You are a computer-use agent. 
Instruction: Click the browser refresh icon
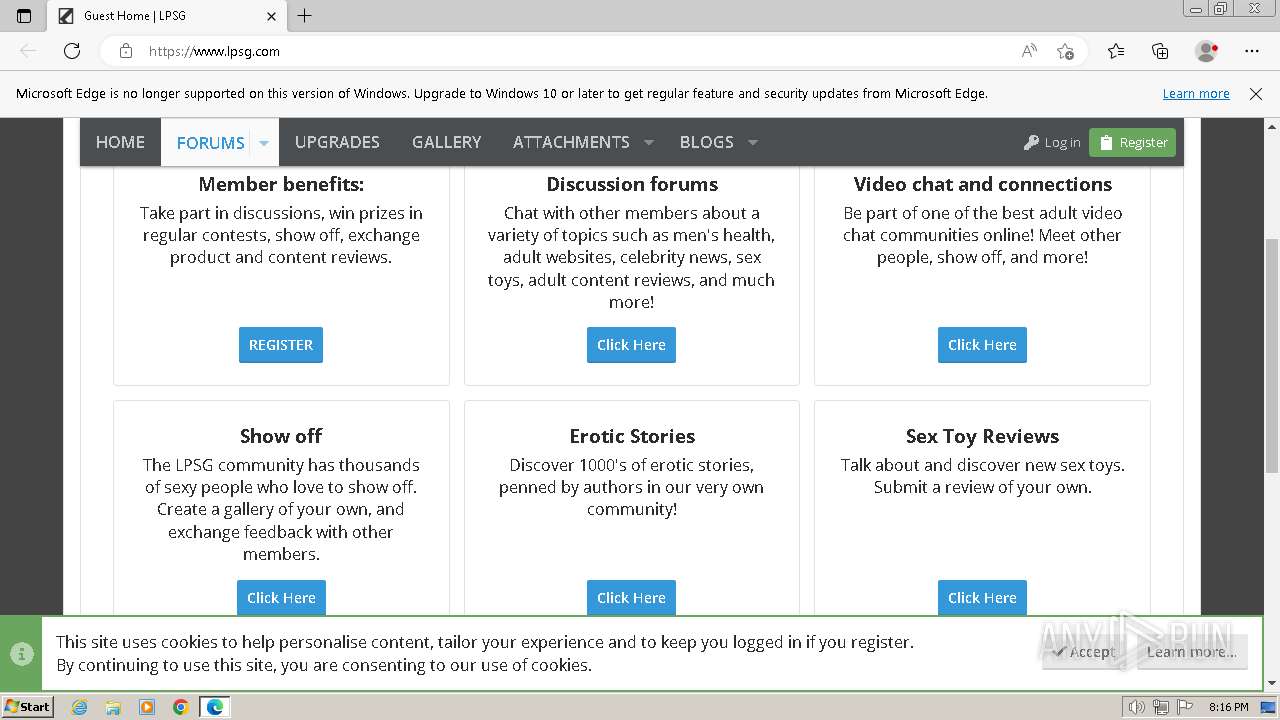pyautogui.click(x=72, y=51)
